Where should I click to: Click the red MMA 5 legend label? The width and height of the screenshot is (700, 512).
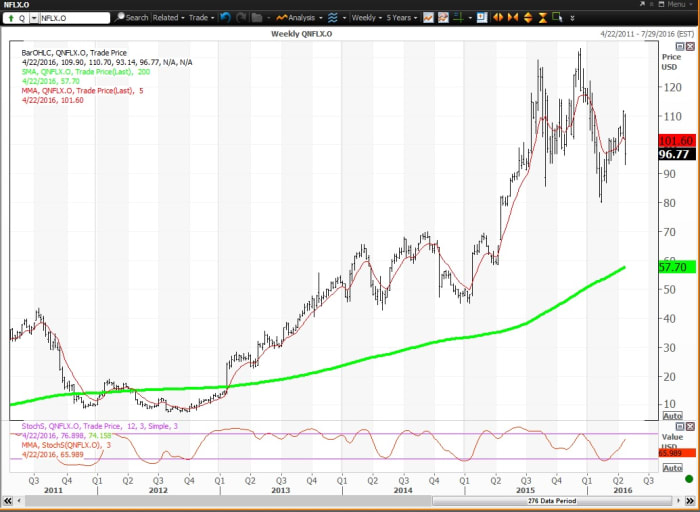[82, 91]
